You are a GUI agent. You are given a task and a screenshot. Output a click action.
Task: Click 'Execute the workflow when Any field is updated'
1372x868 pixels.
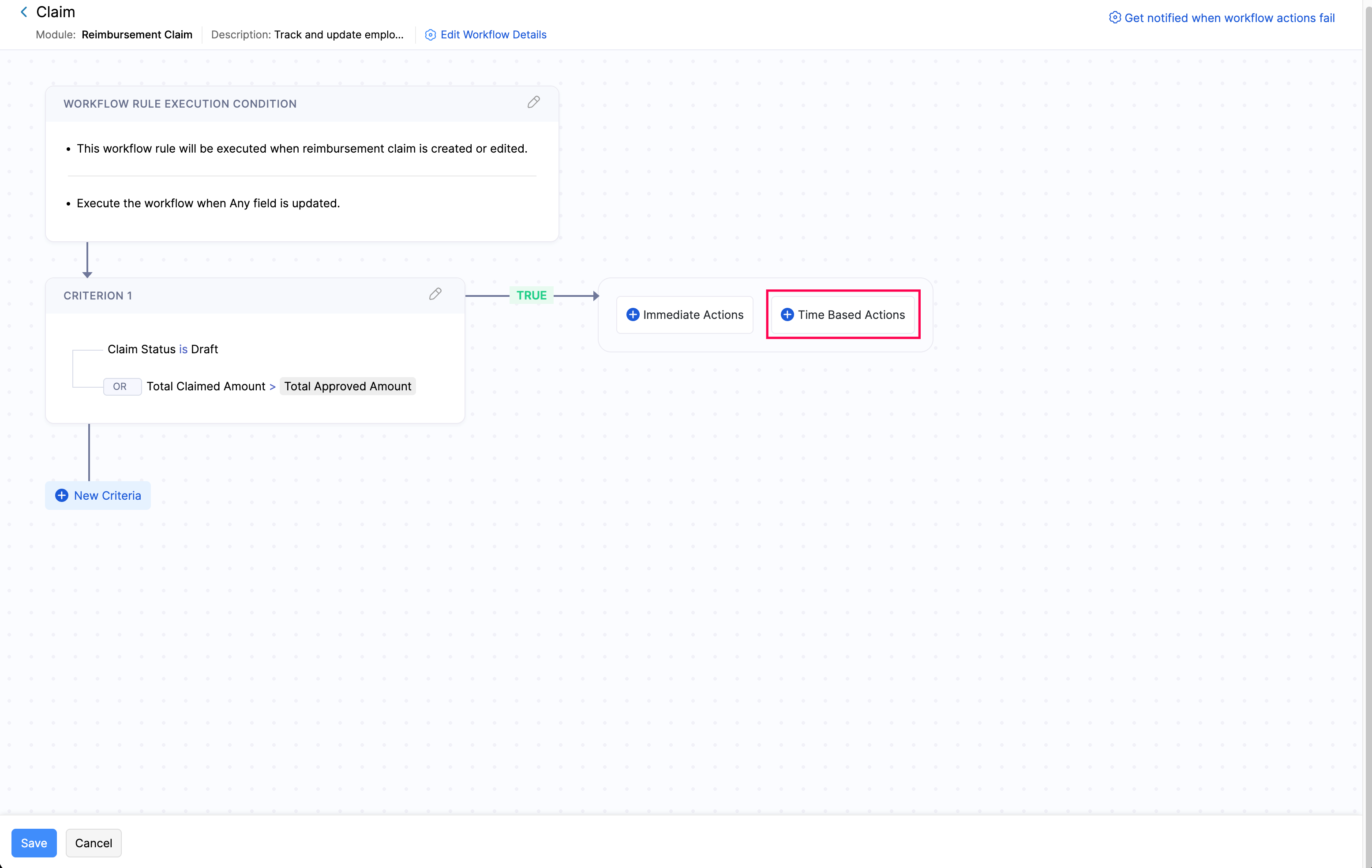tap(208, 203)
